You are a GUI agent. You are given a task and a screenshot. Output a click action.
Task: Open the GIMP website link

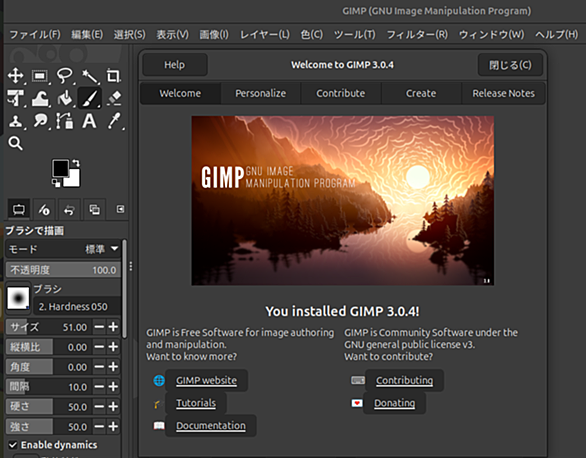206,380
